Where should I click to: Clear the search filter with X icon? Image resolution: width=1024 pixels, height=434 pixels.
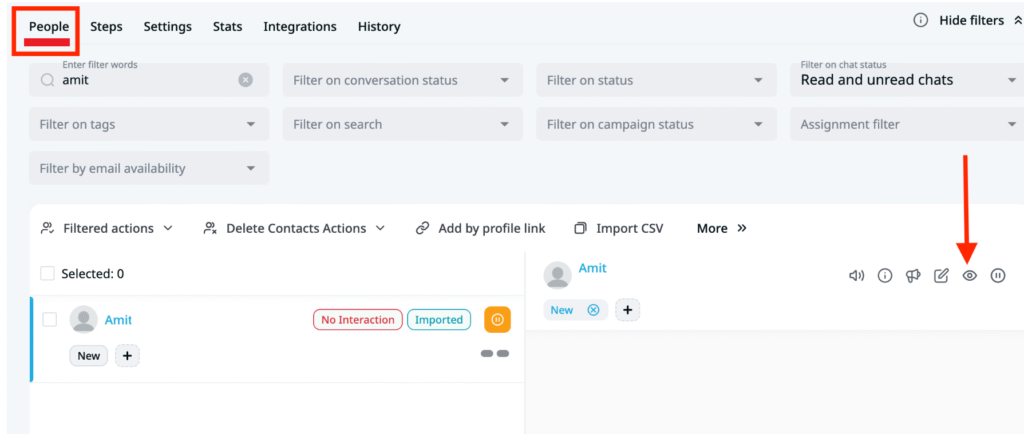coord(245,80)
